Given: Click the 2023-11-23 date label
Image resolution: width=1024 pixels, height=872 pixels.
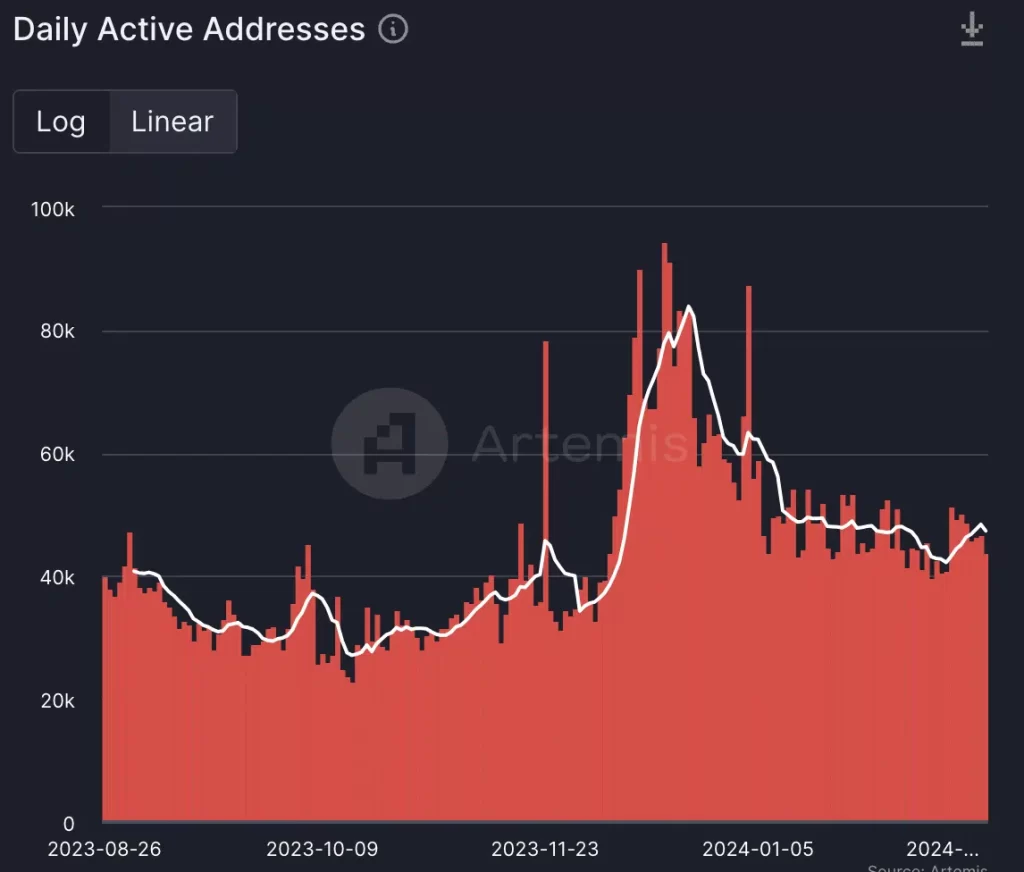Looking at the screenshot, I should tap(545, 849).
